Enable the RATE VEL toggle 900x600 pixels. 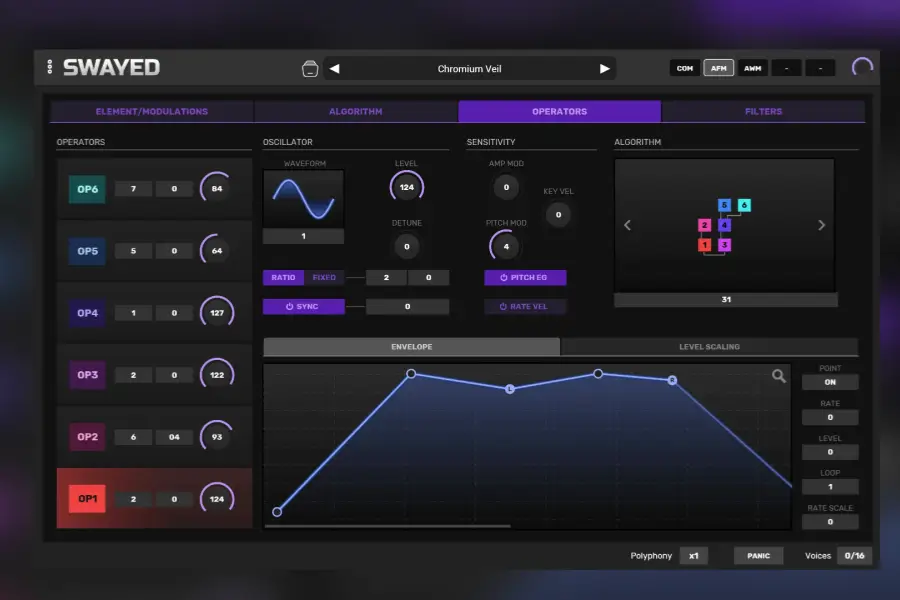coord(525,306)
